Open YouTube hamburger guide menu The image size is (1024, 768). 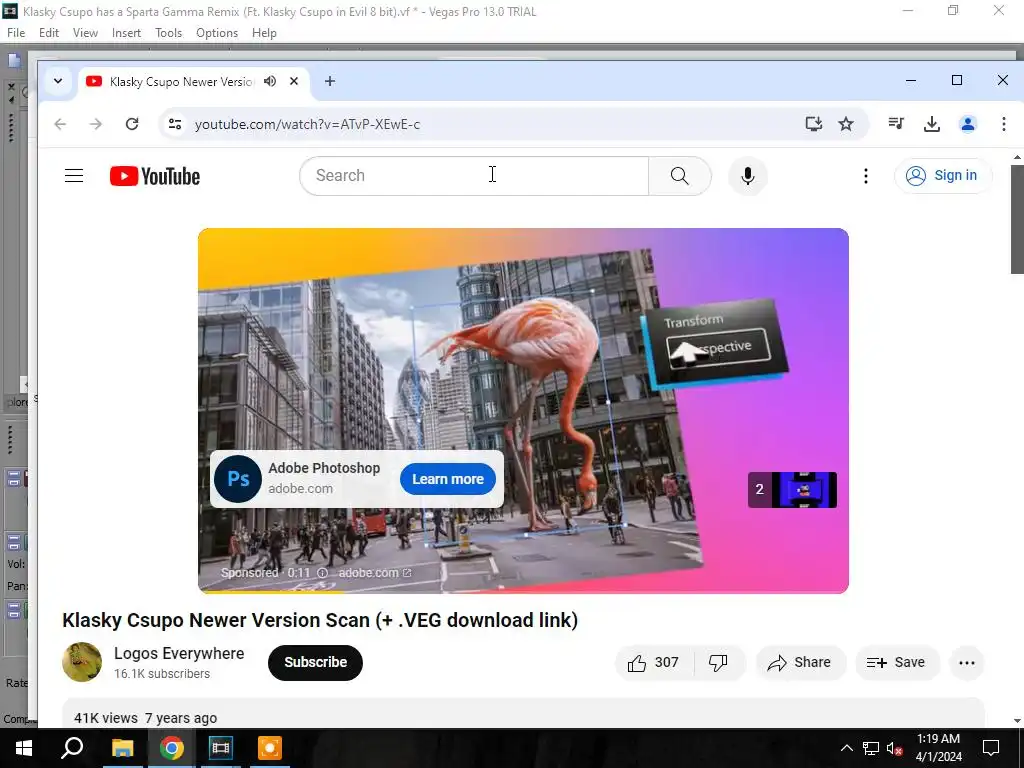pos(74,176)
